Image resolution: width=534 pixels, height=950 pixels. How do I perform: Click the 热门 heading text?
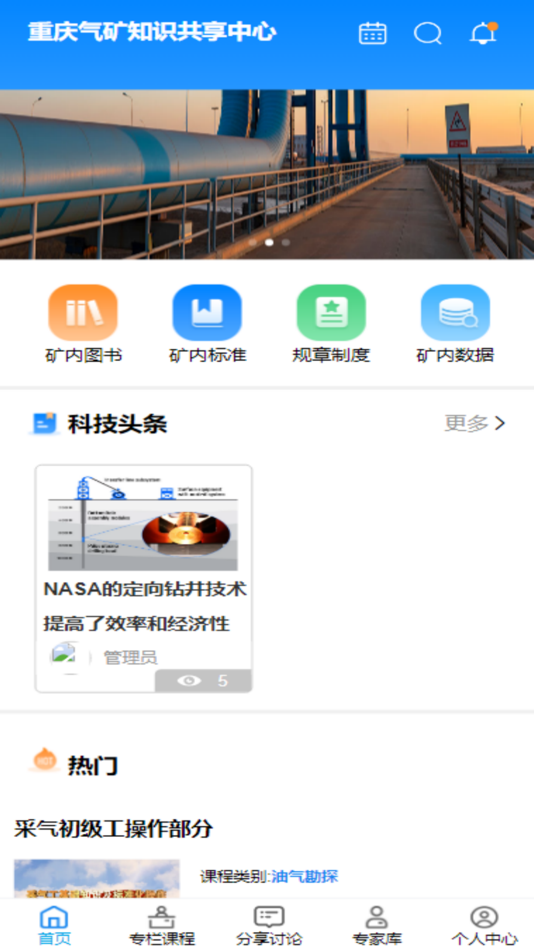[x=92, y=766]
